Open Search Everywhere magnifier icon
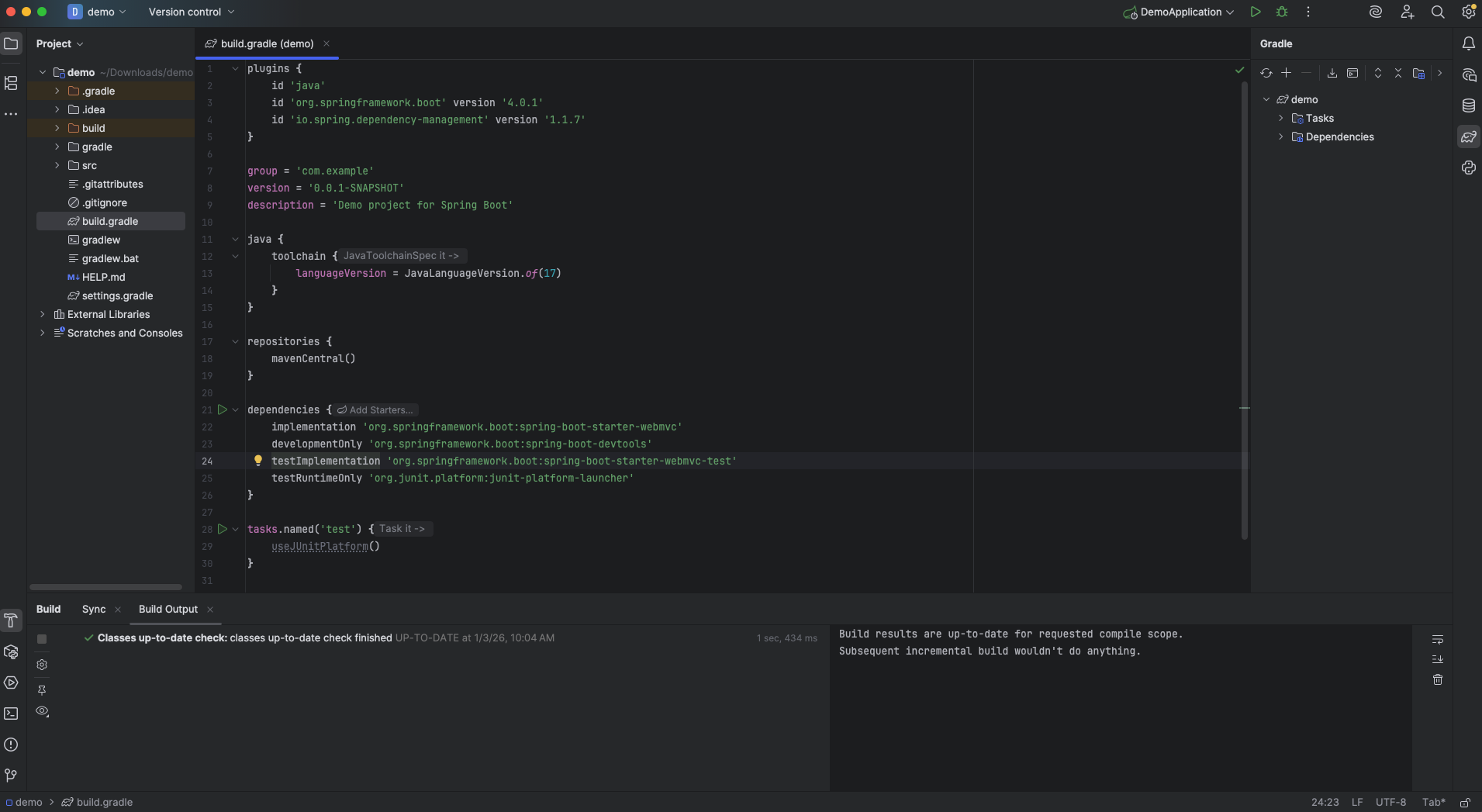The image size is (1482, 812). (1438, 12)
